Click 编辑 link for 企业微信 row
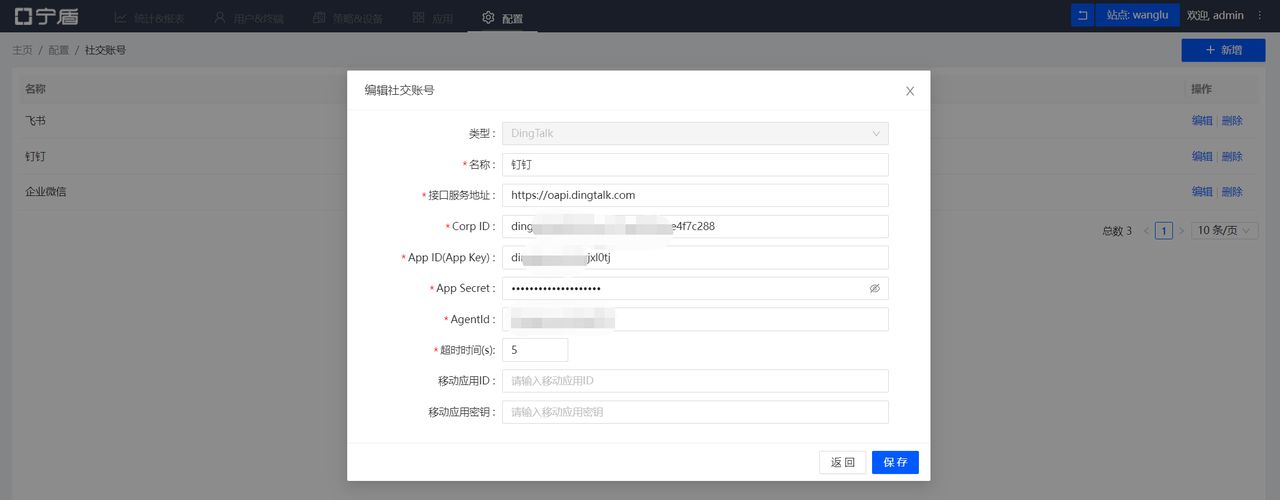The width and height of the screenshot is (1280, 500). pos(1202,192)
